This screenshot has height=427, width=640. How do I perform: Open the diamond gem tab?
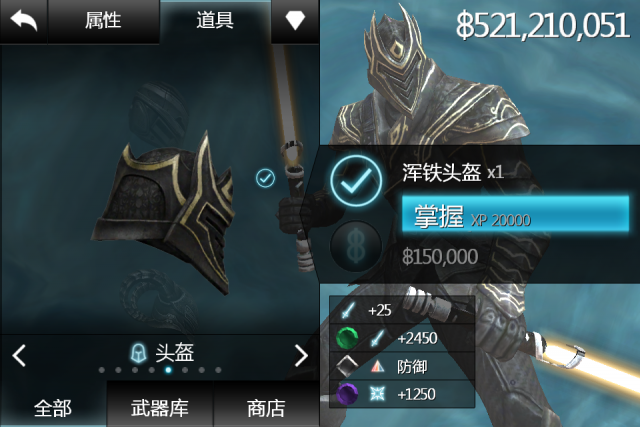[x=295, y=20]
